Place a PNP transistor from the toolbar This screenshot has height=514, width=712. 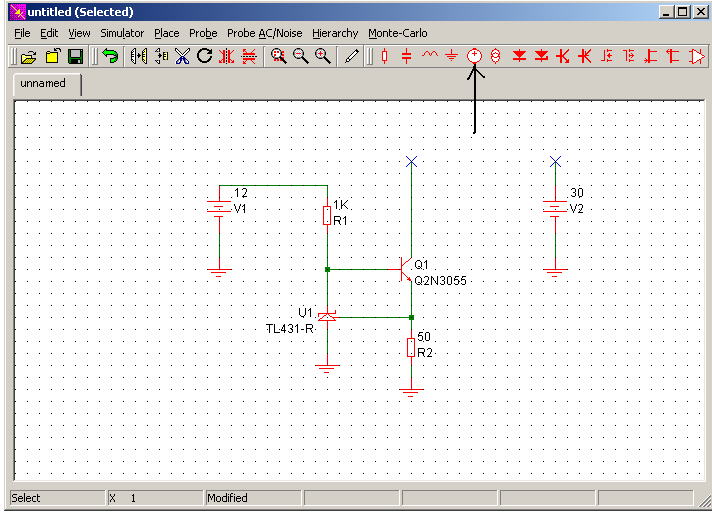(585, 56)
